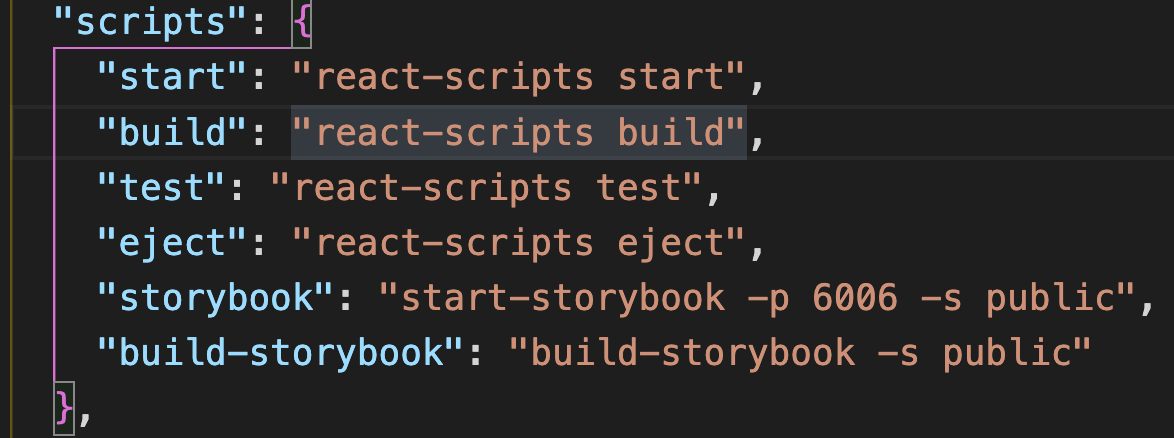Click the "react-scripts start" value
Viewport: 1174px width, 438px height.
click(x=518, y=78)
